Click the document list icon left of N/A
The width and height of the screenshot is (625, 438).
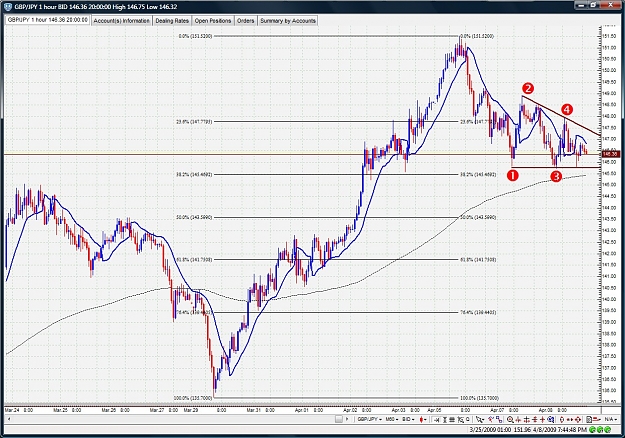589,419
